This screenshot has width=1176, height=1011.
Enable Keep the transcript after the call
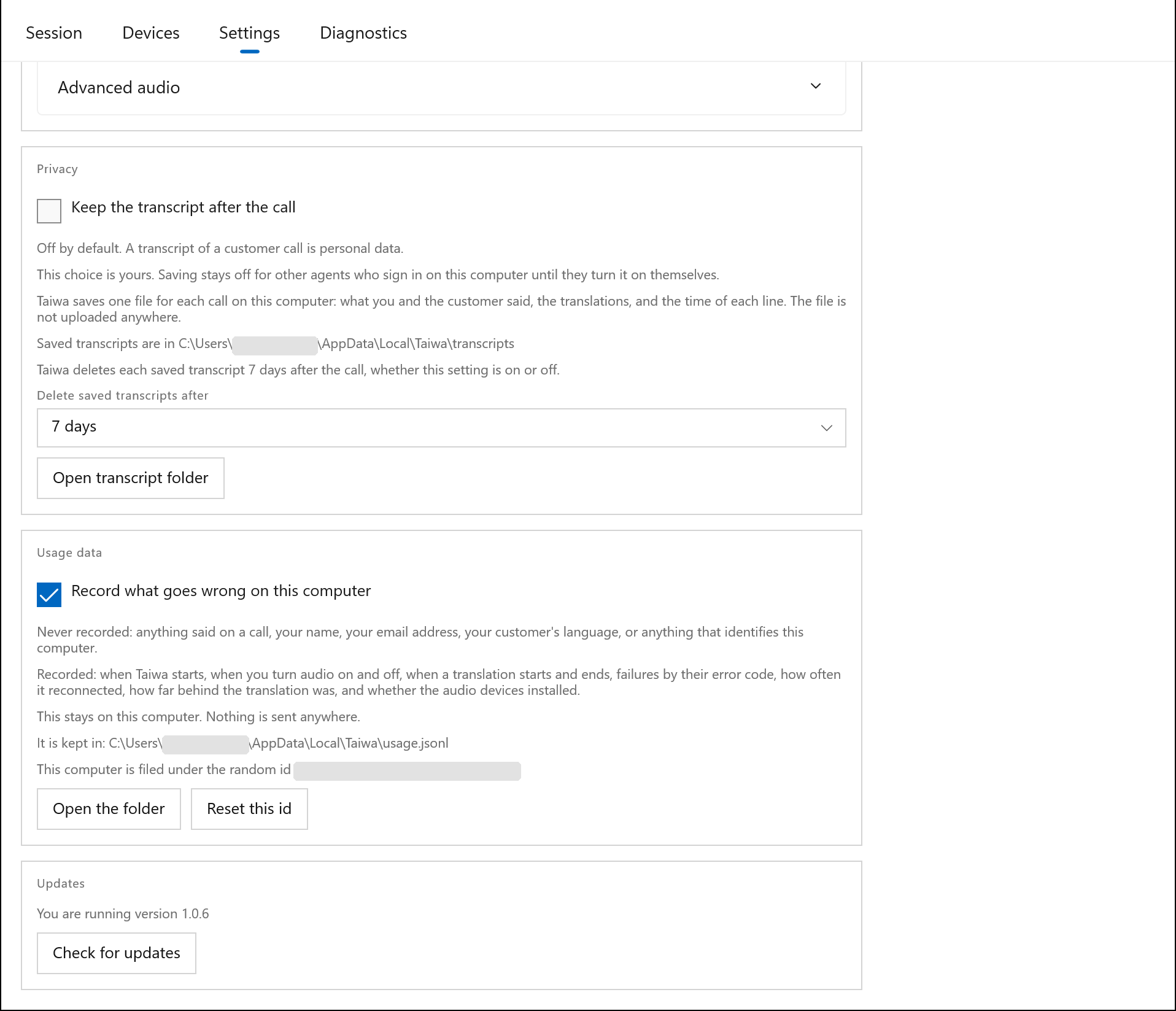(49, 211)
